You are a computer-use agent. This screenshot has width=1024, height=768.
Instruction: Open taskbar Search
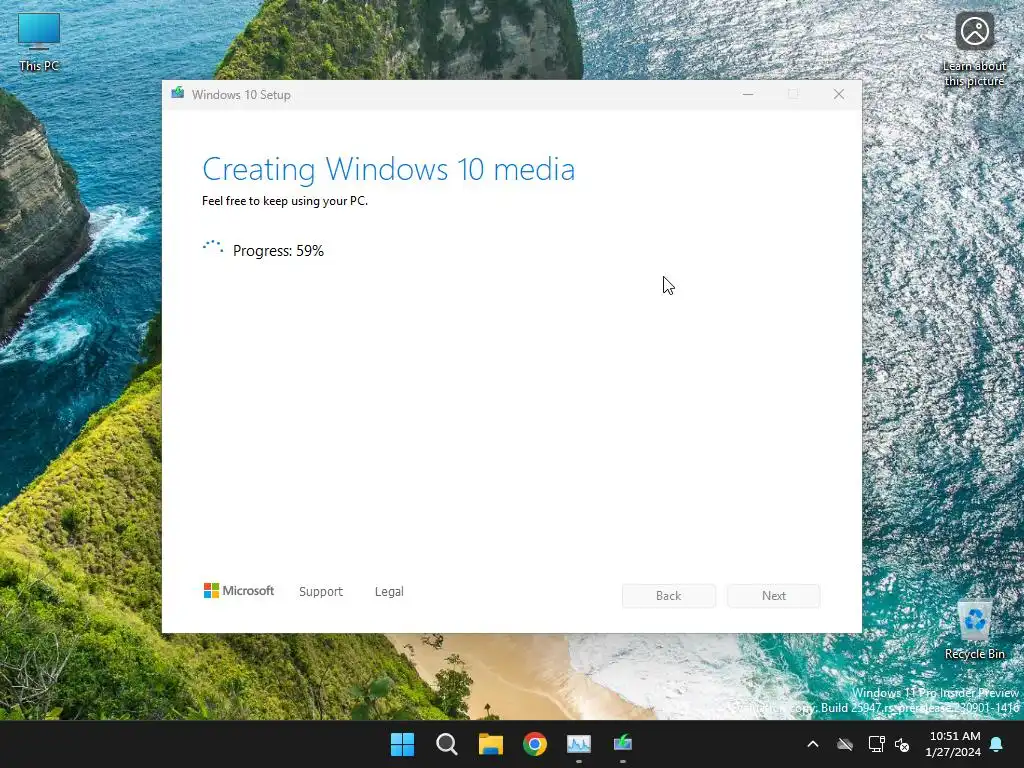447,744
